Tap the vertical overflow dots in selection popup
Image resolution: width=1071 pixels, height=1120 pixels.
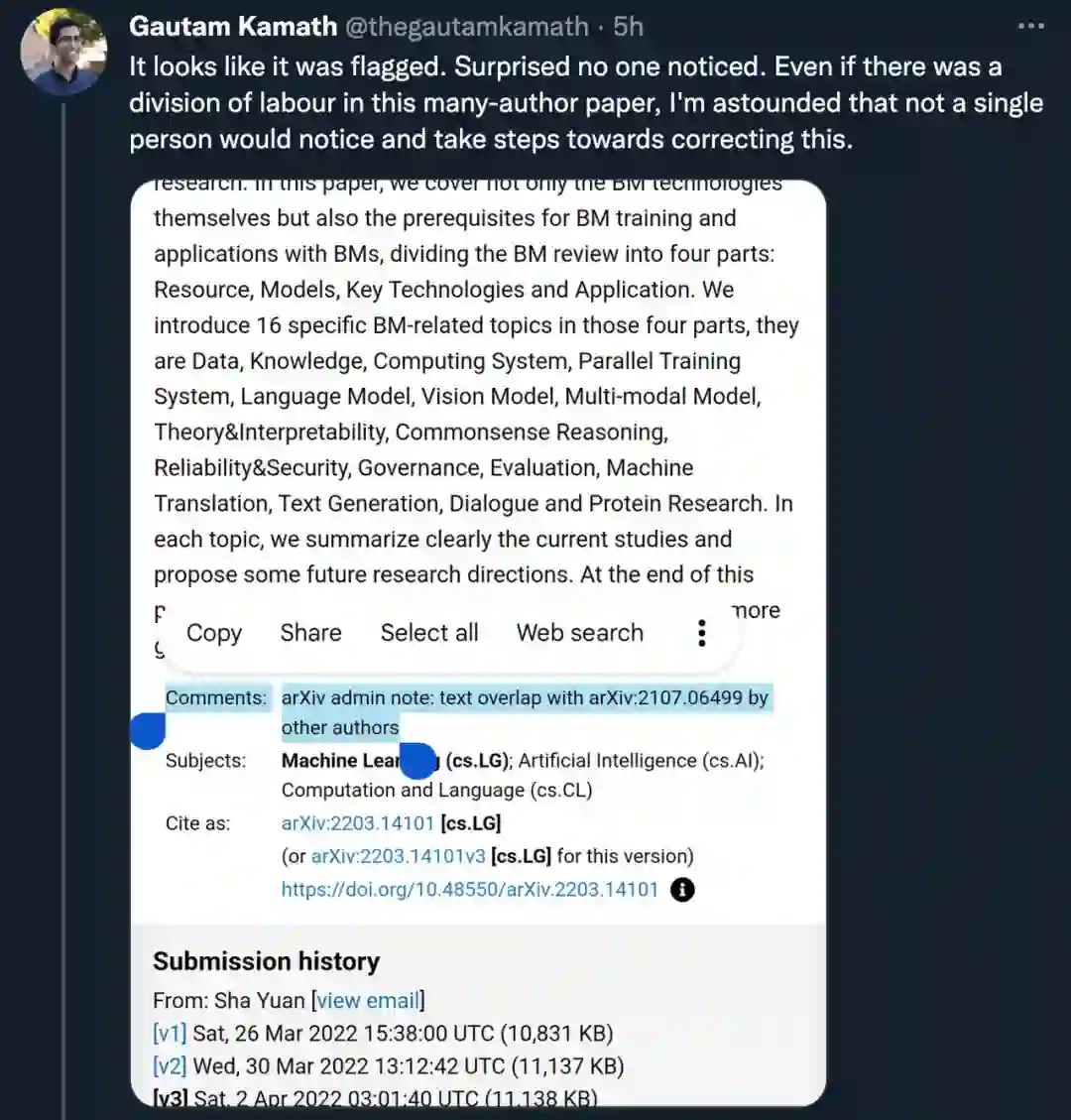pos(701,633)
